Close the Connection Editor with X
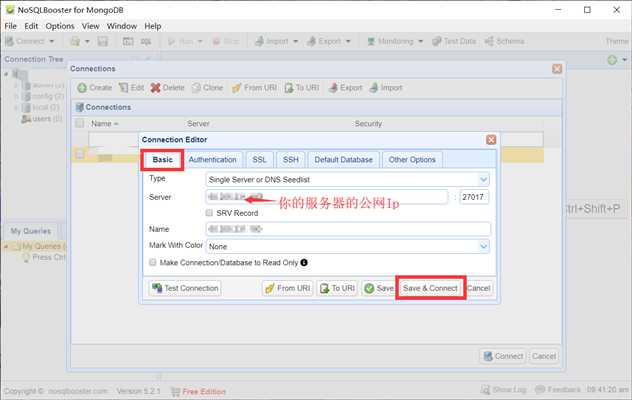Image resolution: width=632 pixels, height=400 pixels. 491,140
